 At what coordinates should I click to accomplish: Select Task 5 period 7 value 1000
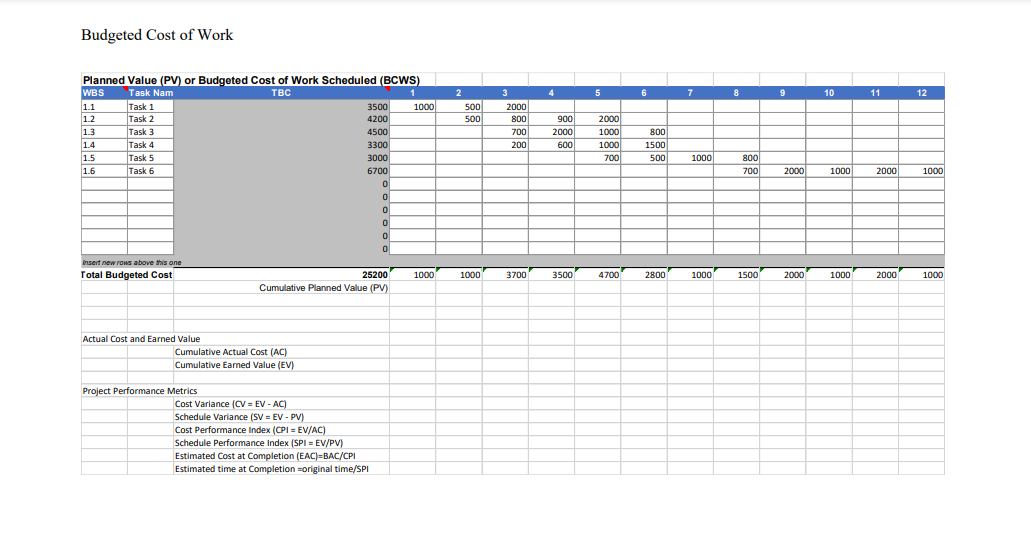coord(690,158)
